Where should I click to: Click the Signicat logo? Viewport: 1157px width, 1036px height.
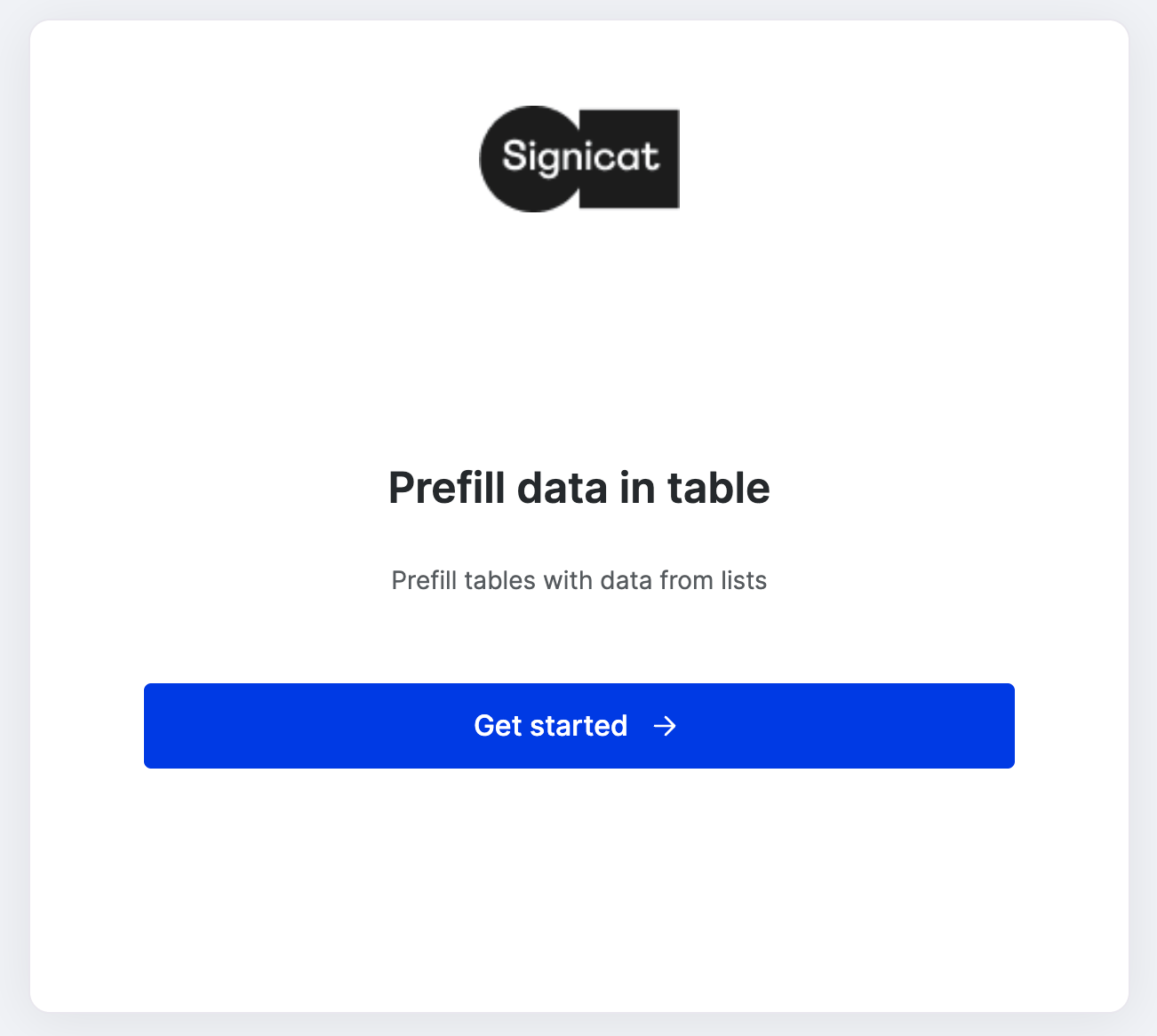tap(579, 159)
